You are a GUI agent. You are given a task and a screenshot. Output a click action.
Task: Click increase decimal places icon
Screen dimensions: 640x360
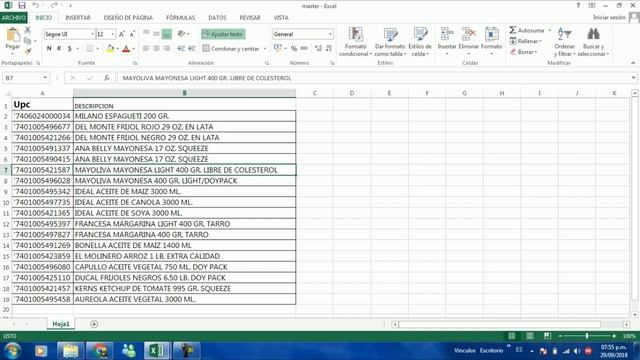click(x=318, y=49)
